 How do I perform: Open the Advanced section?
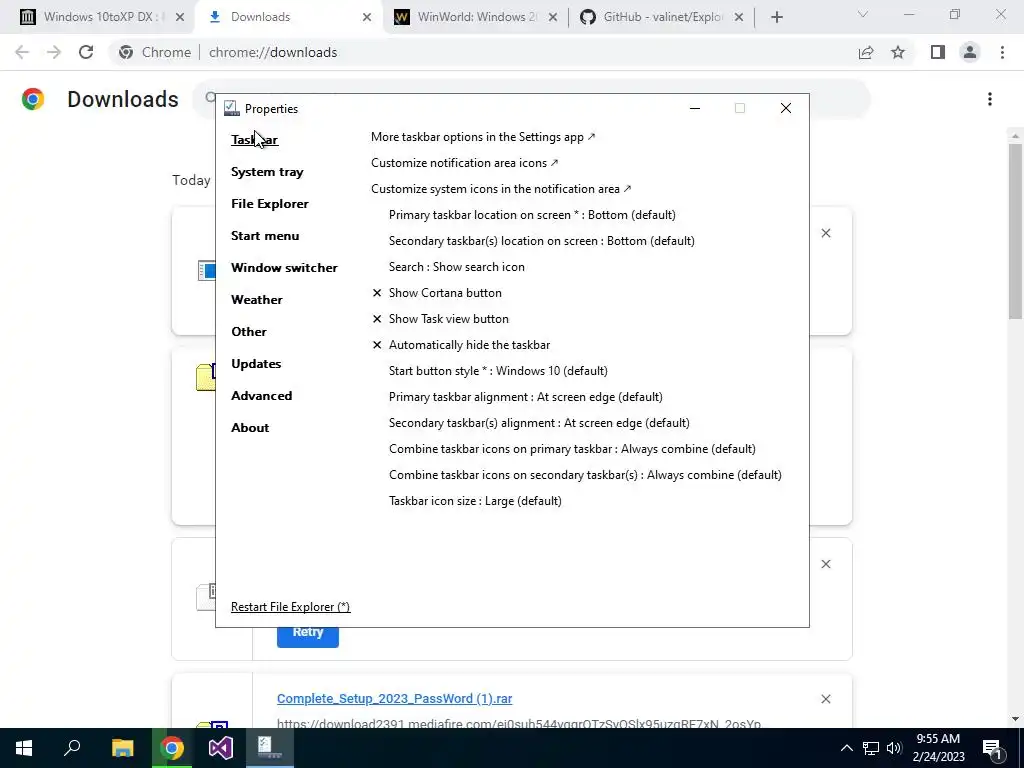(261, 396)
